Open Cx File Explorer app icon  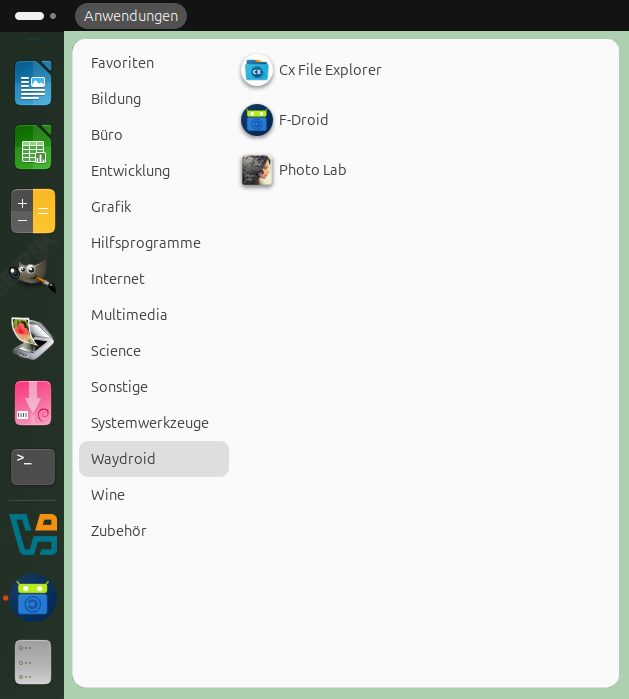coord(257,70)
